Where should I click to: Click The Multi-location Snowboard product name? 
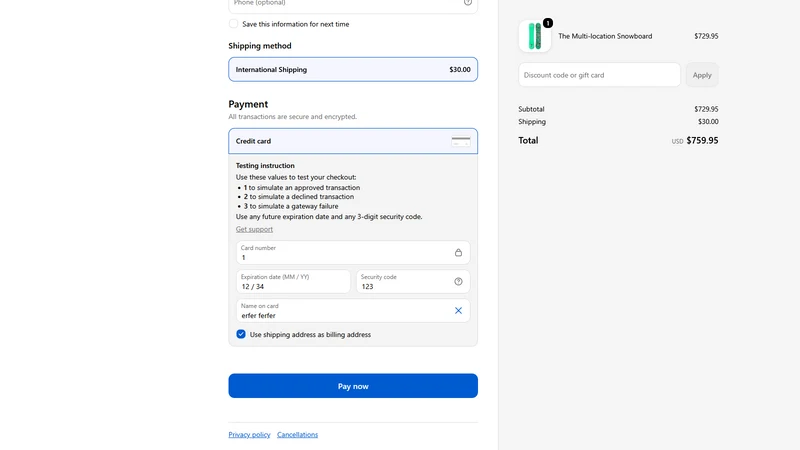coord(605,36)
